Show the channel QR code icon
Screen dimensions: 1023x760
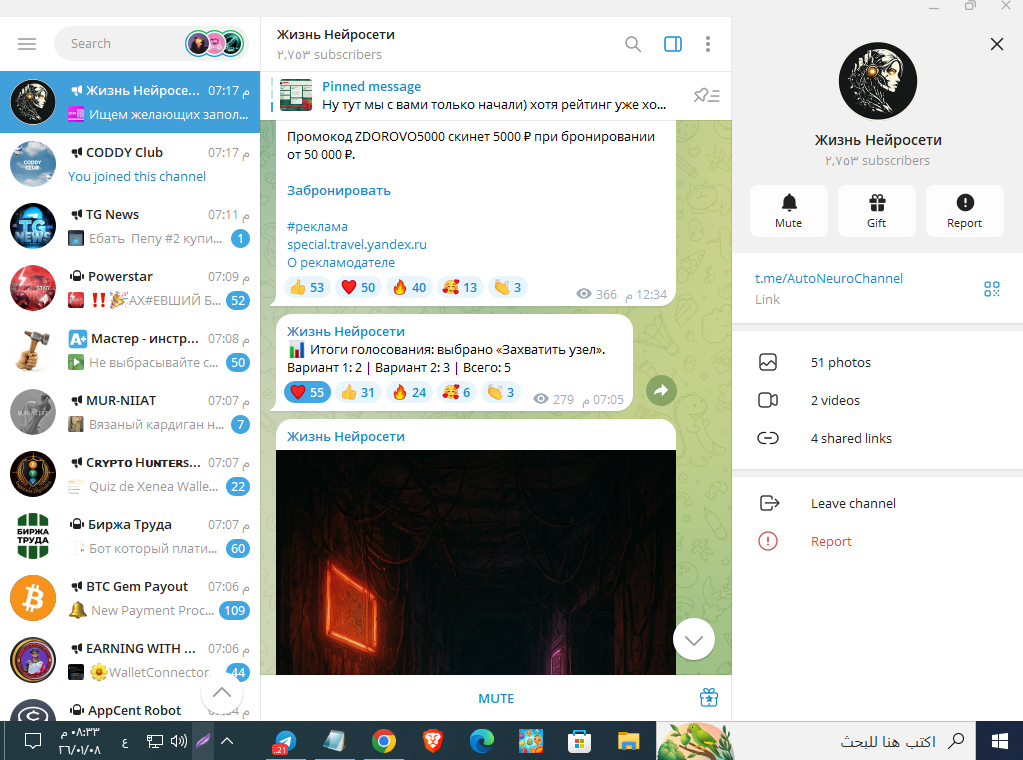click(x=992, y=288)
